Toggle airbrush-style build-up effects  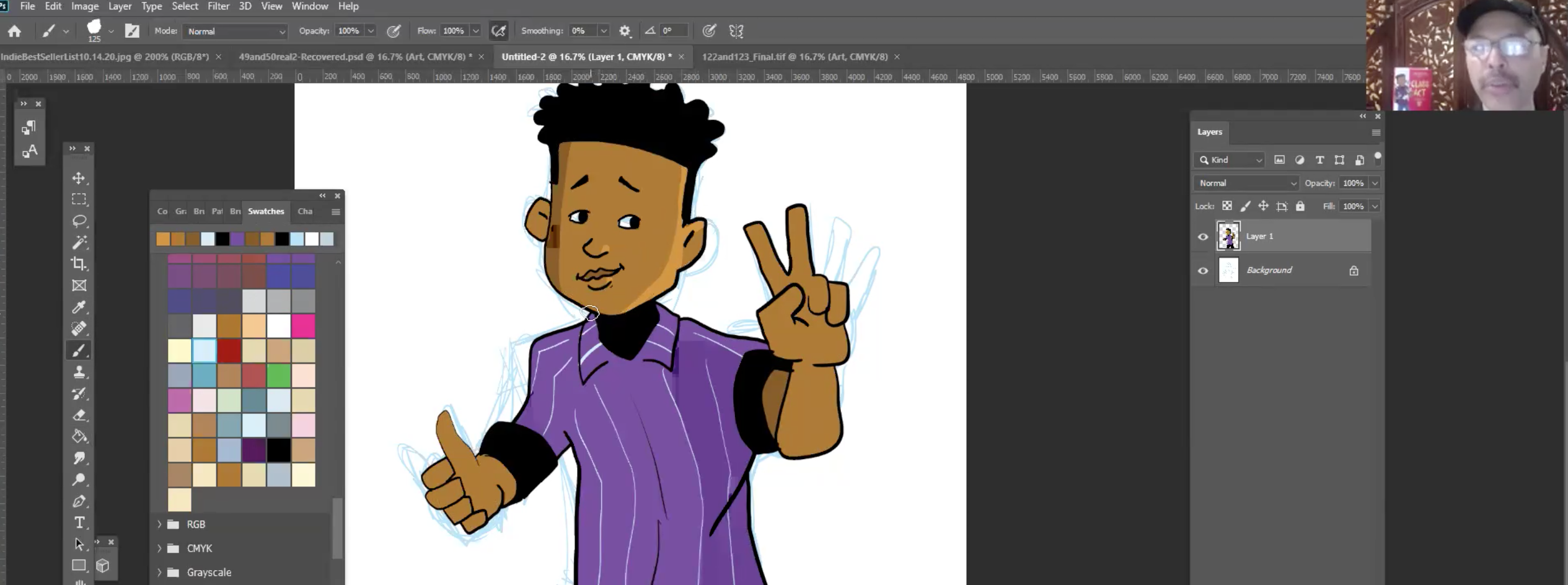498,31
